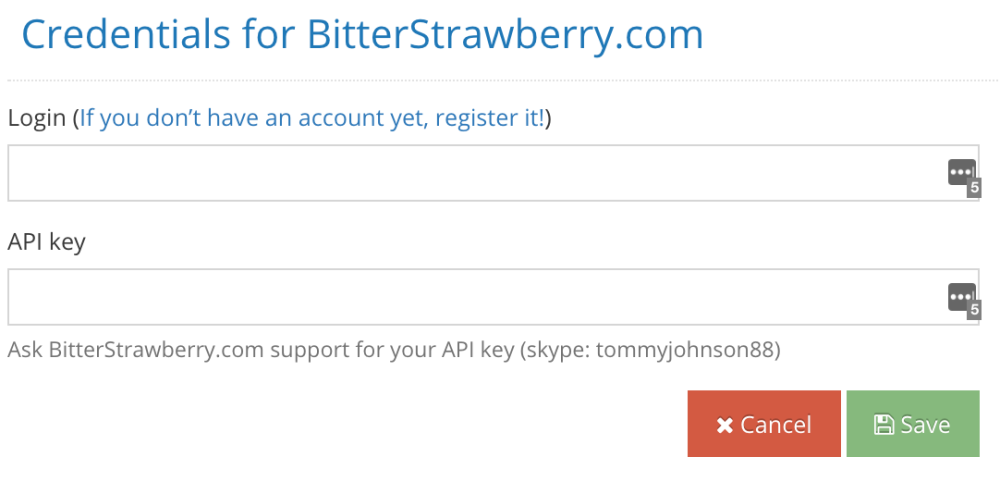The width and height of the screenshot is (1000, 494).
Task: Click the Login field label
Action: pos(36,119)
